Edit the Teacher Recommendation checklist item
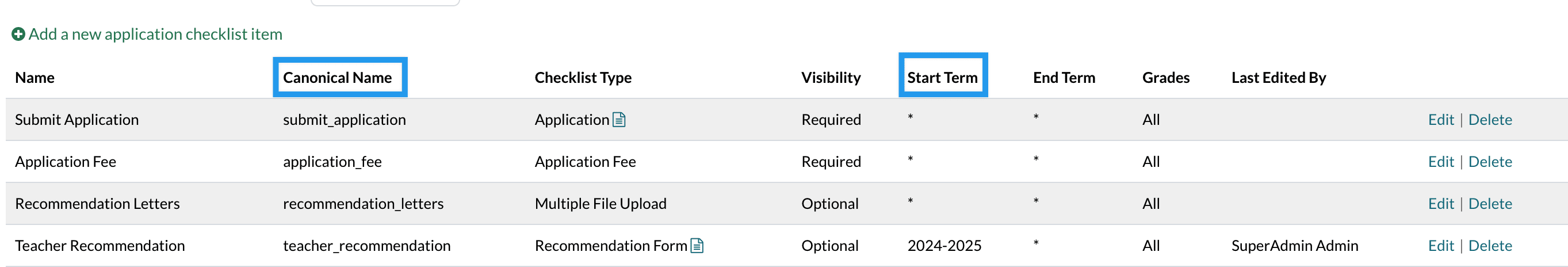The width and height of the screenshot is (1568, 267). point(1440,246)
